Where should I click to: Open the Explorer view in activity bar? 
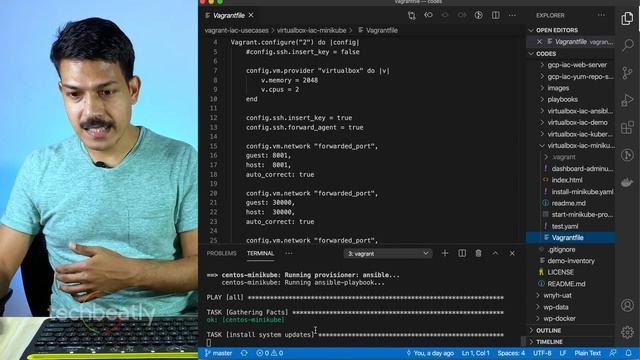pyautogui.click(x=627, y=18)
